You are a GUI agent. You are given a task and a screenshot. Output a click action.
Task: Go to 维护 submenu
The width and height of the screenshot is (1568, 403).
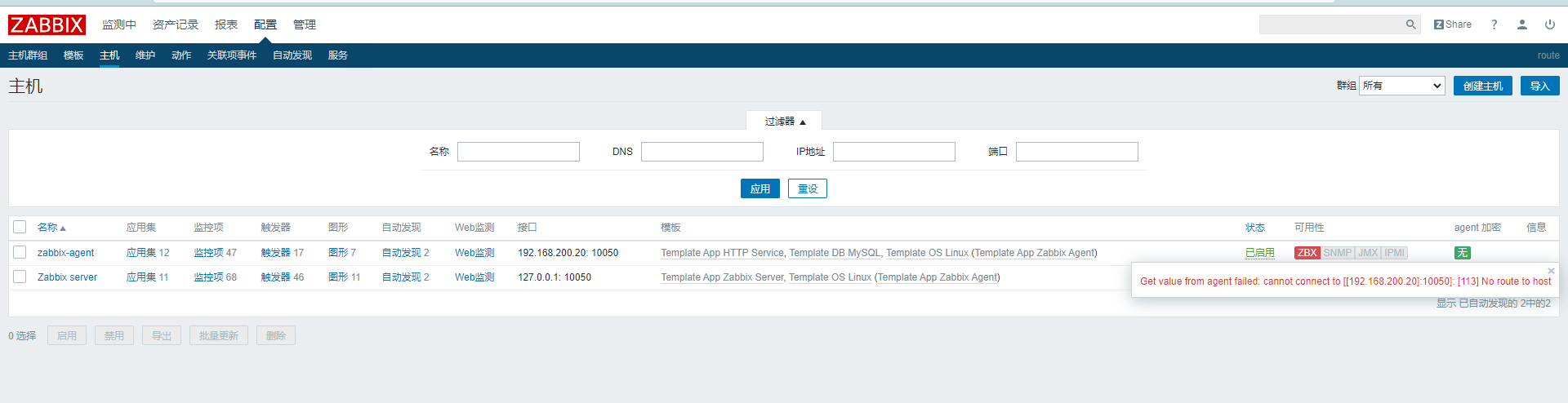(145, 55)
